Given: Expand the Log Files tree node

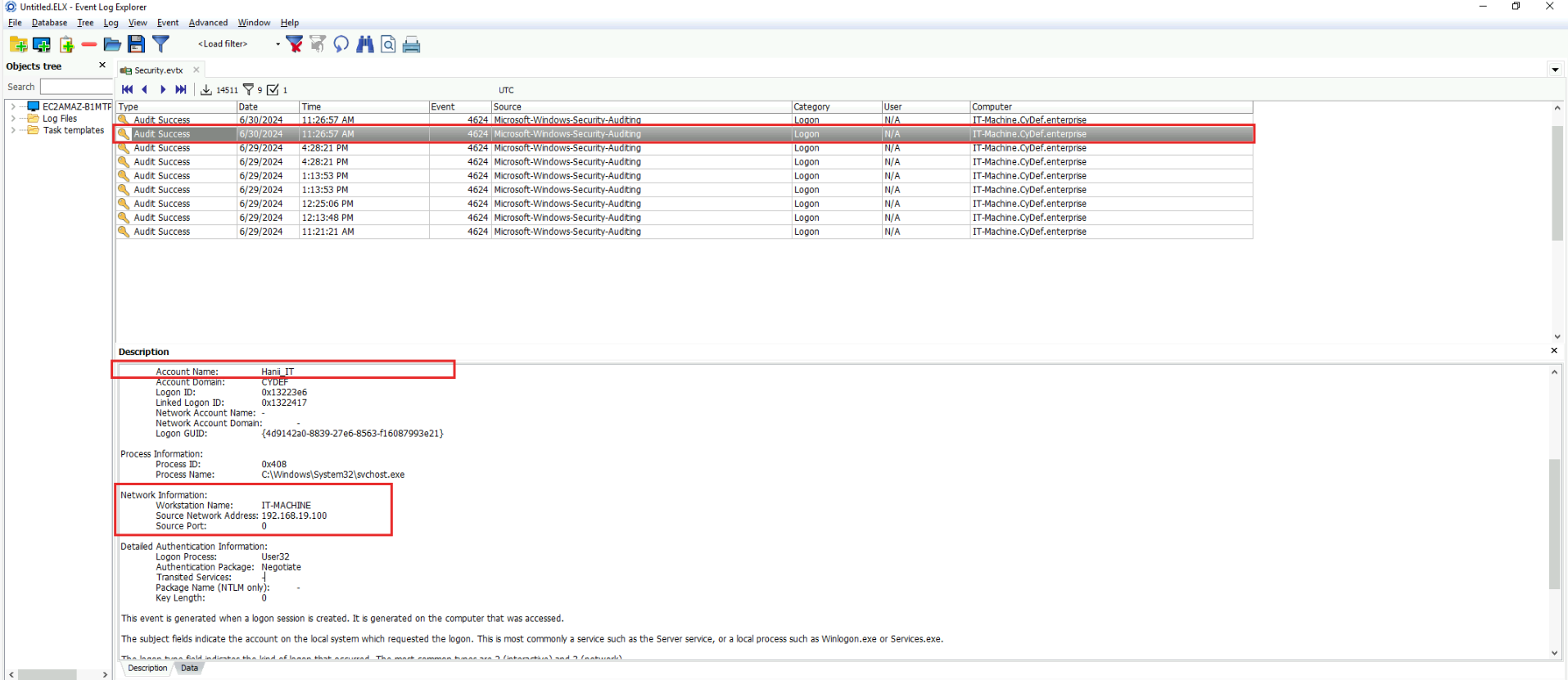Looking at the screenshot, I should (x=13, y=119).
